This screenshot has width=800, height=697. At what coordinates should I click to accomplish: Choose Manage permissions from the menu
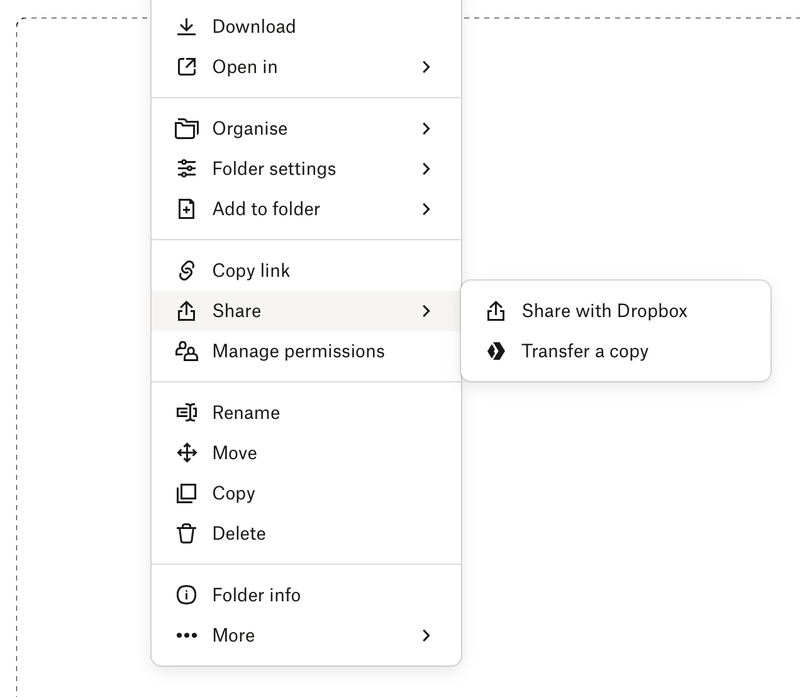click(298, 351)
